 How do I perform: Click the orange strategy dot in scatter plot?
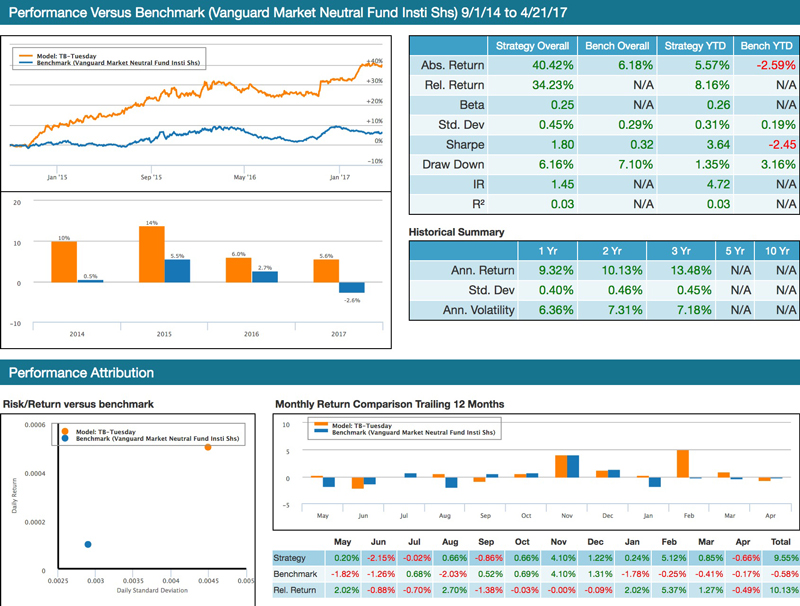(x=208, y=447)
